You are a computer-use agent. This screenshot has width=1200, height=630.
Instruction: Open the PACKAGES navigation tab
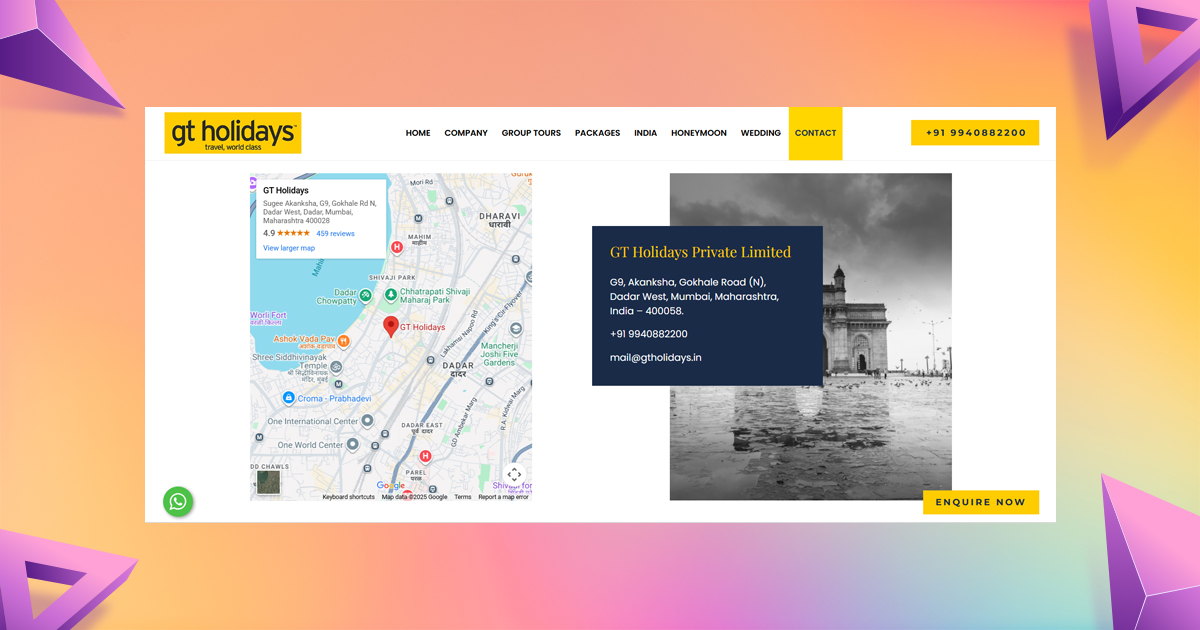tap(597, 132)
